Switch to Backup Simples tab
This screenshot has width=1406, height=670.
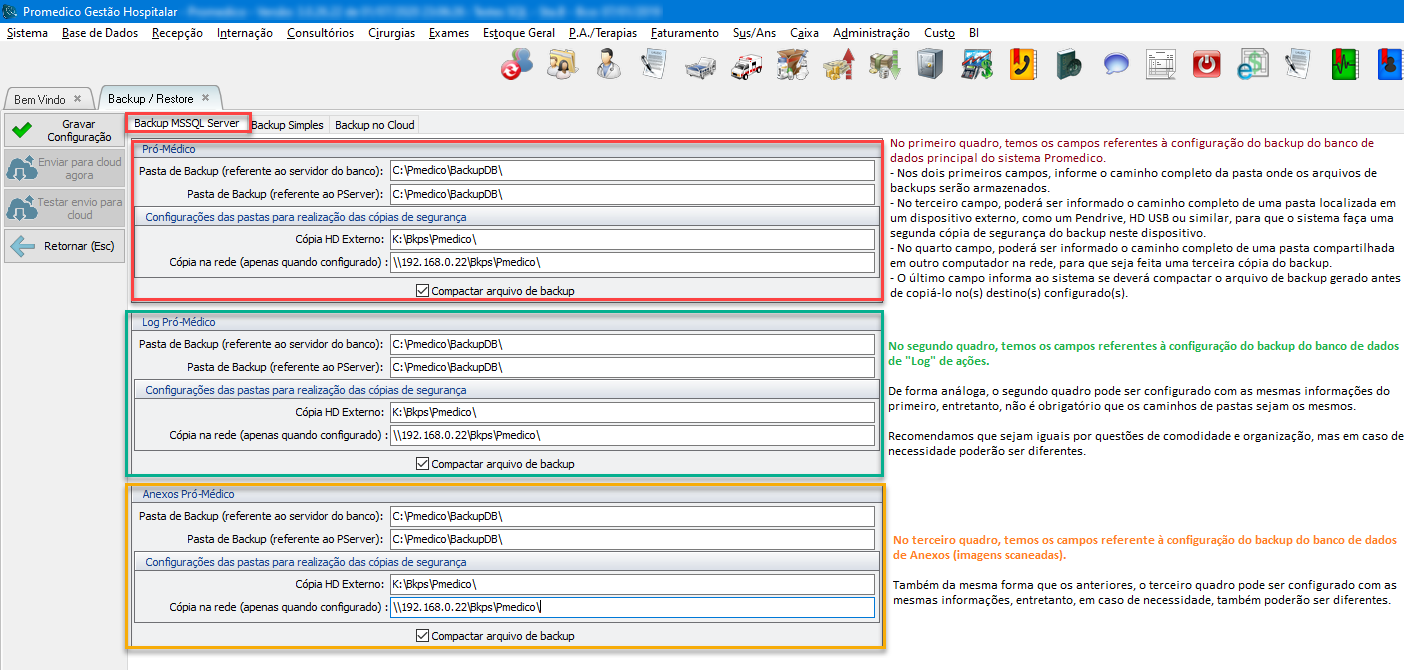coord(287,125)
